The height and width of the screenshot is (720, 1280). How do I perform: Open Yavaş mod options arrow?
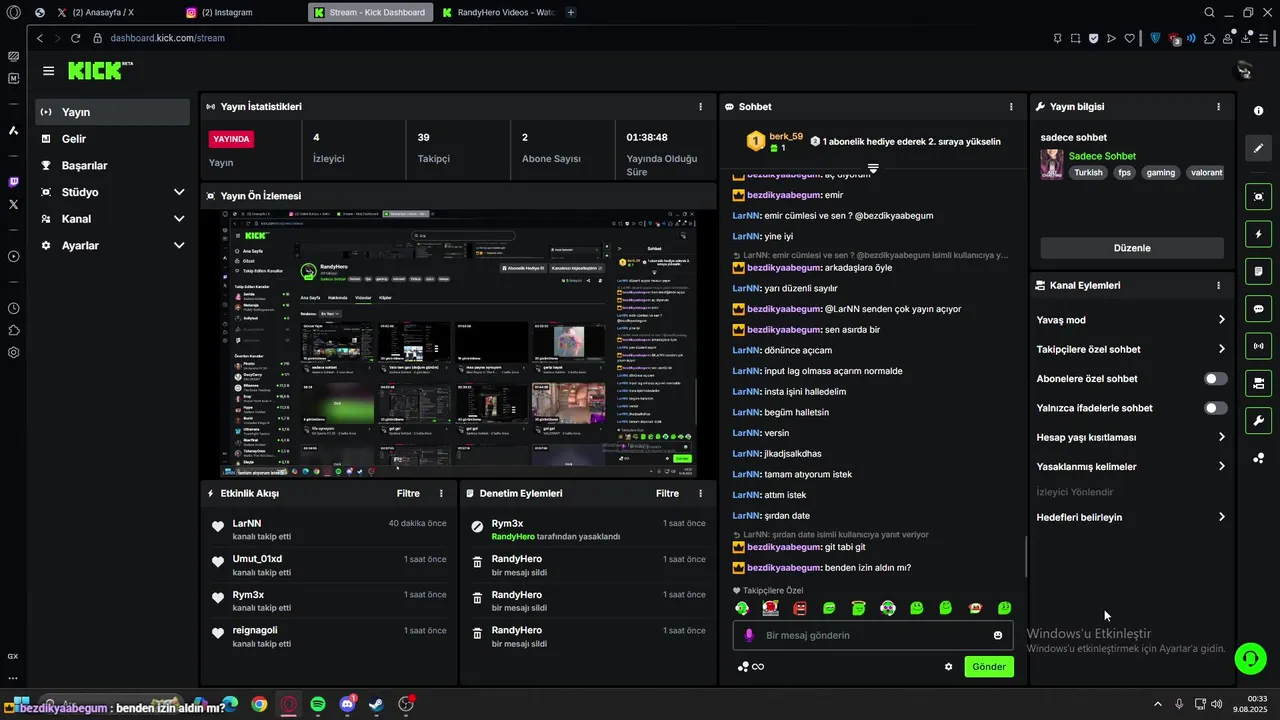click(x=1221, y=320)
